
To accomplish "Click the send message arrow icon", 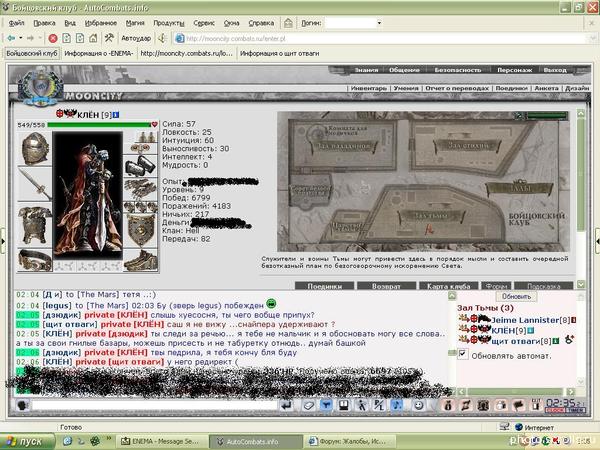I will point(286,405).
